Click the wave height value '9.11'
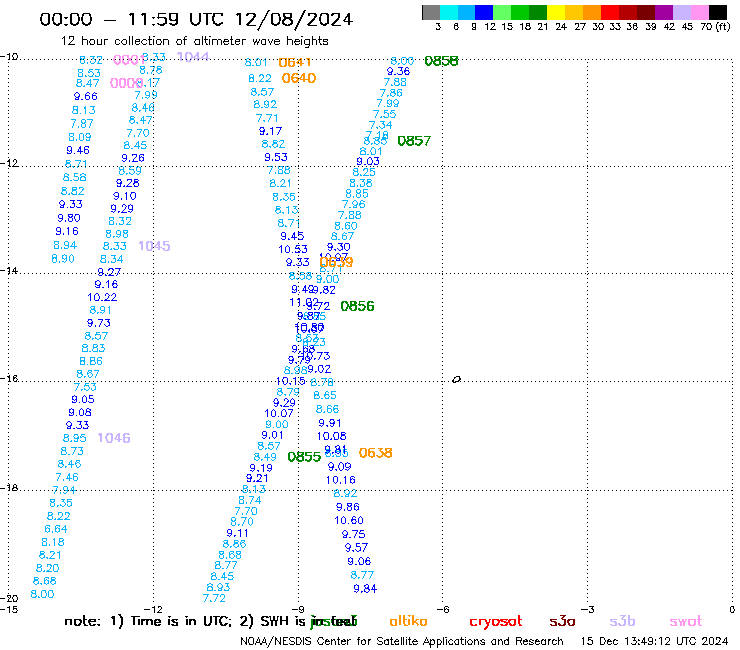 pyautogui.click(x=237, y=533)
